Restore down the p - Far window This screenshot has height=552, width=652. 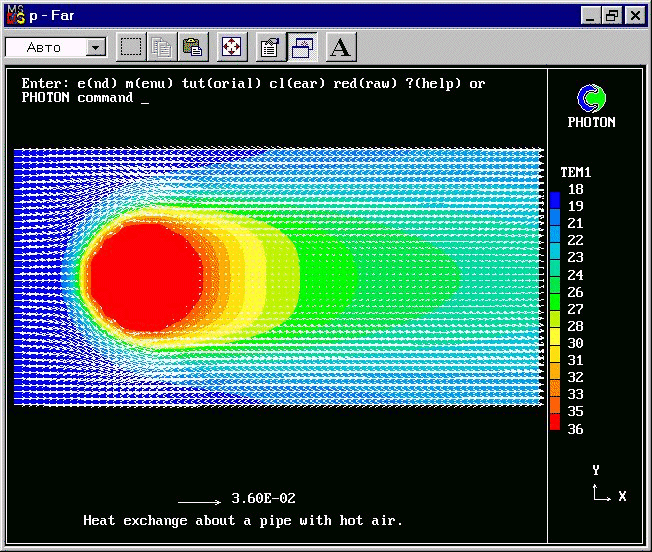612,16
